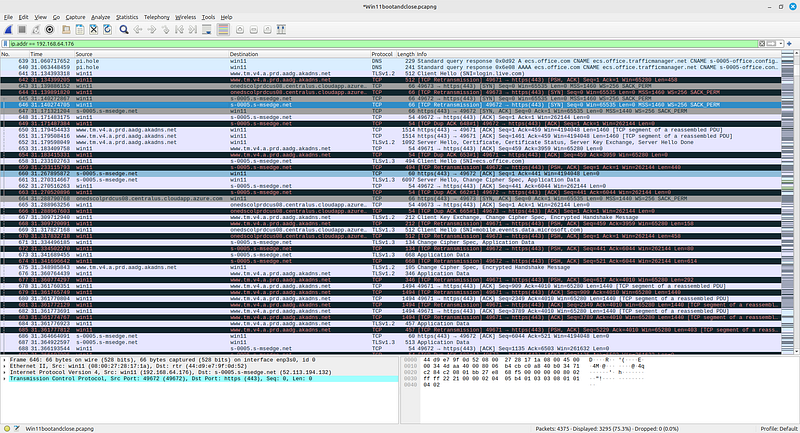Sort by the Info column header
Screen dimensions: 800x433
click(598, 54)
